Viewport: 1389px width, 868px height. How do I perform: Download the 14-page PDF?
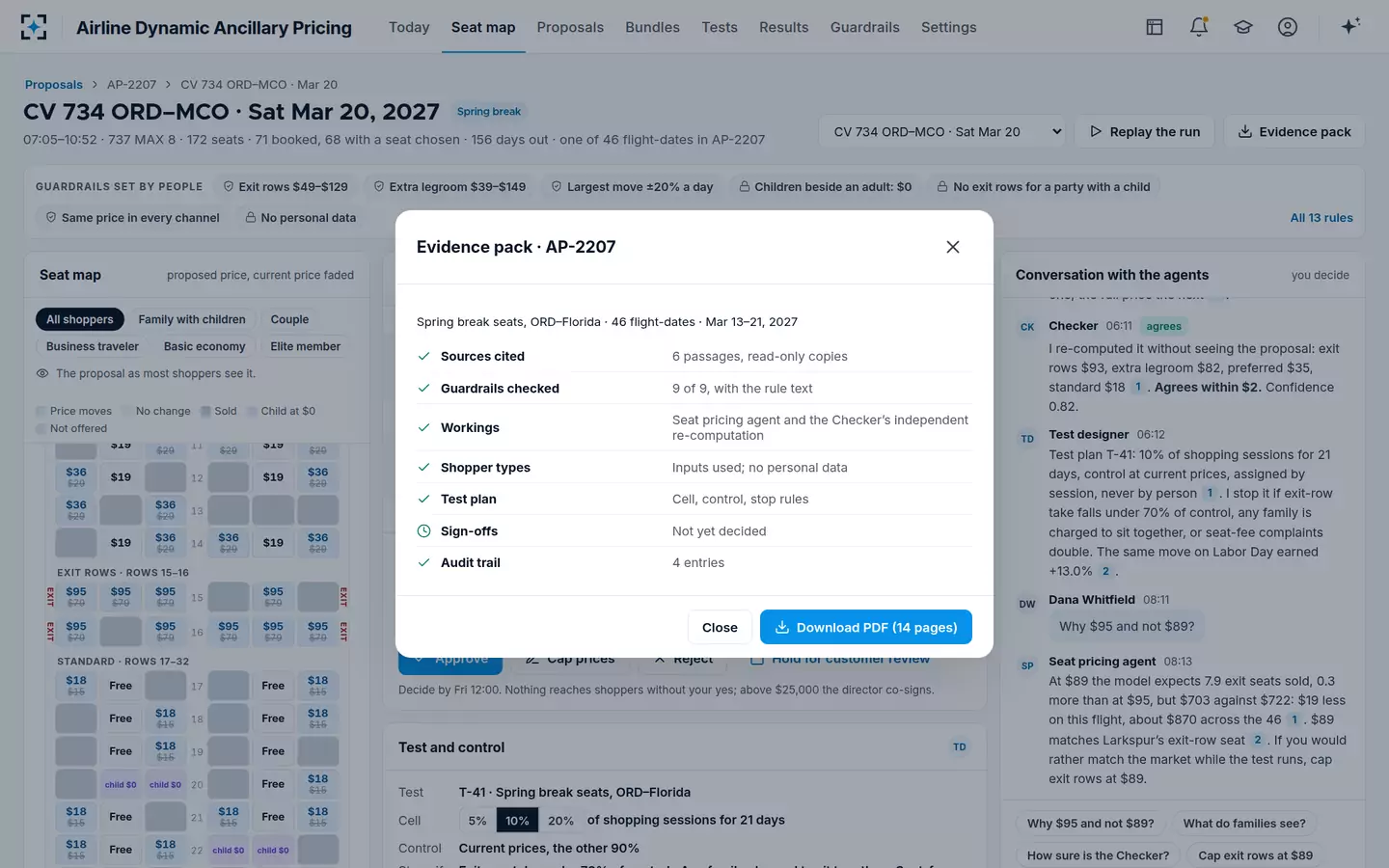[x=866, y=627]
